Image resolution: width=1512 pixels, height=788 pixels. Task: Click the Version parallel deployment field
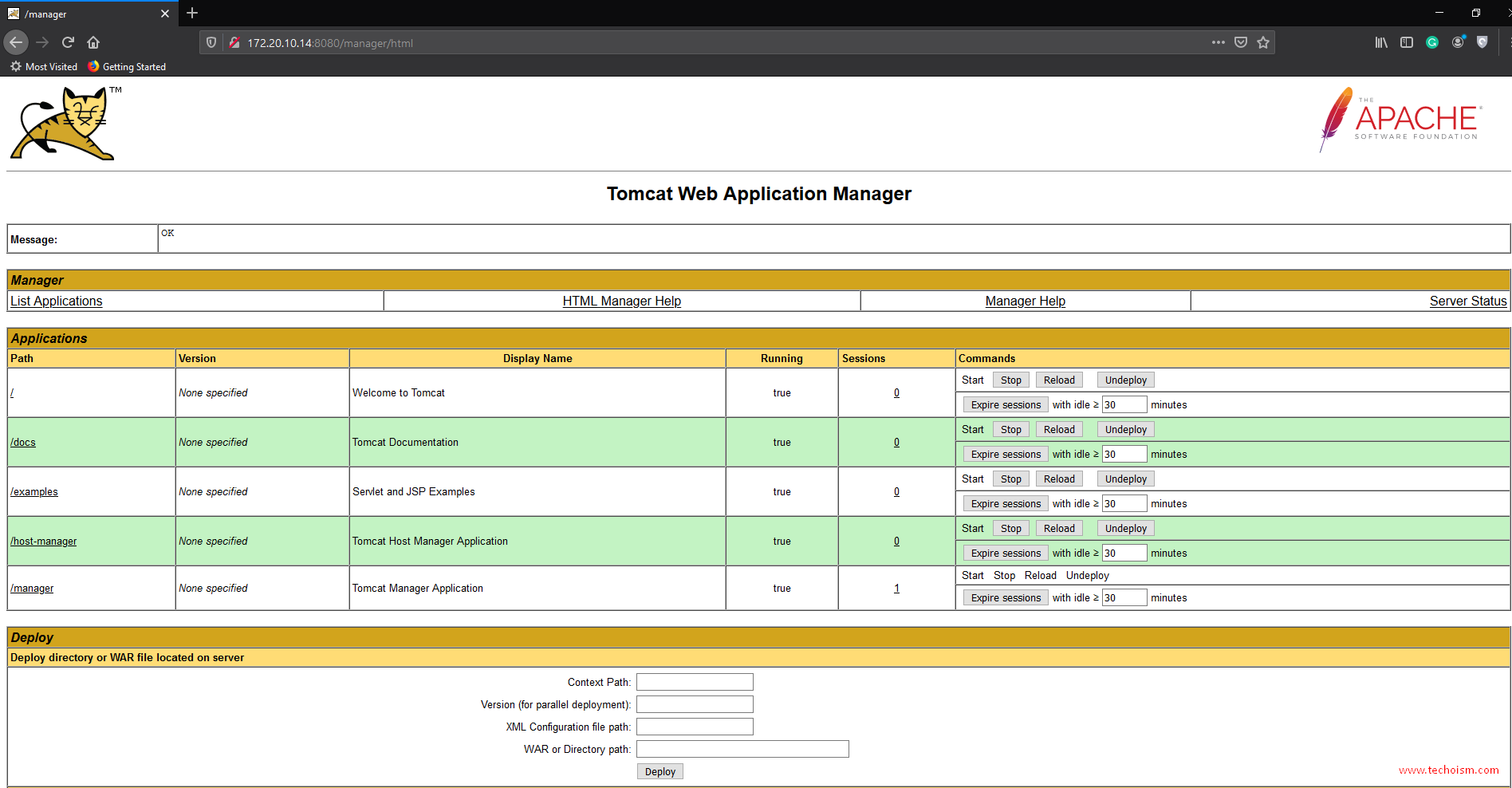pos(695,704)
